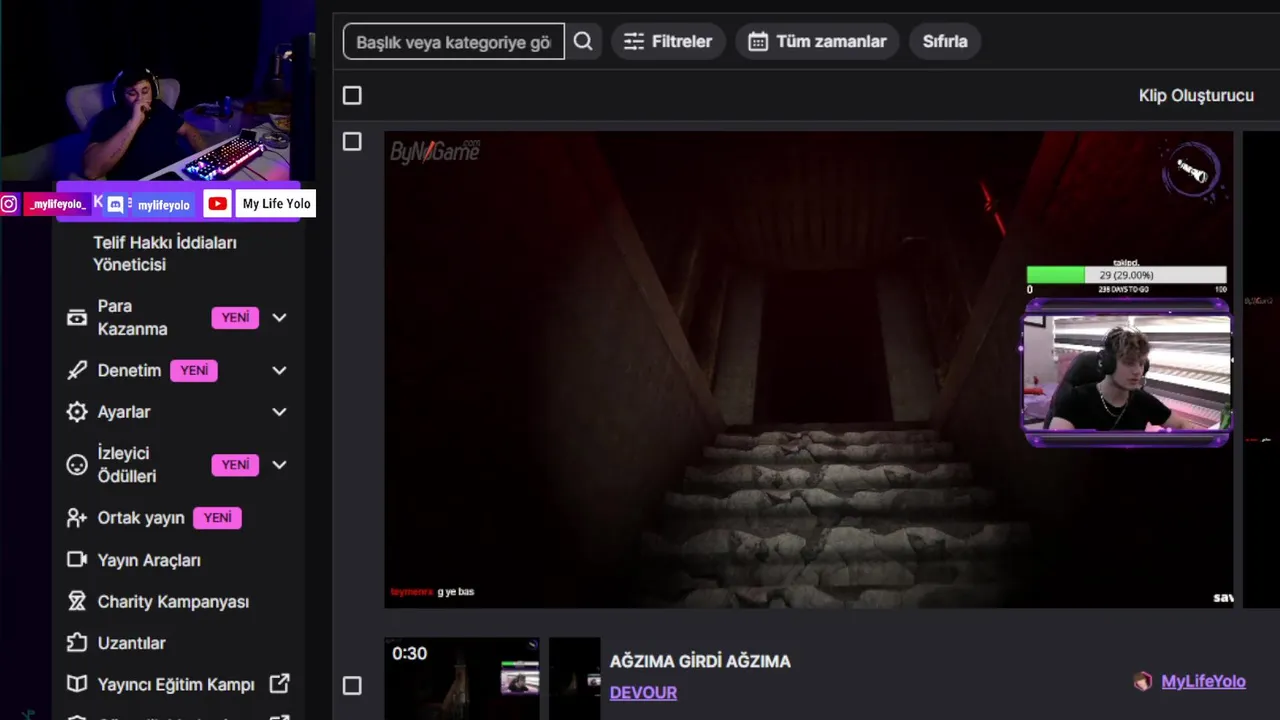1280x720 pixels.
Task: Open Klip Oluşturucu column header
Action: (1196, 95)
